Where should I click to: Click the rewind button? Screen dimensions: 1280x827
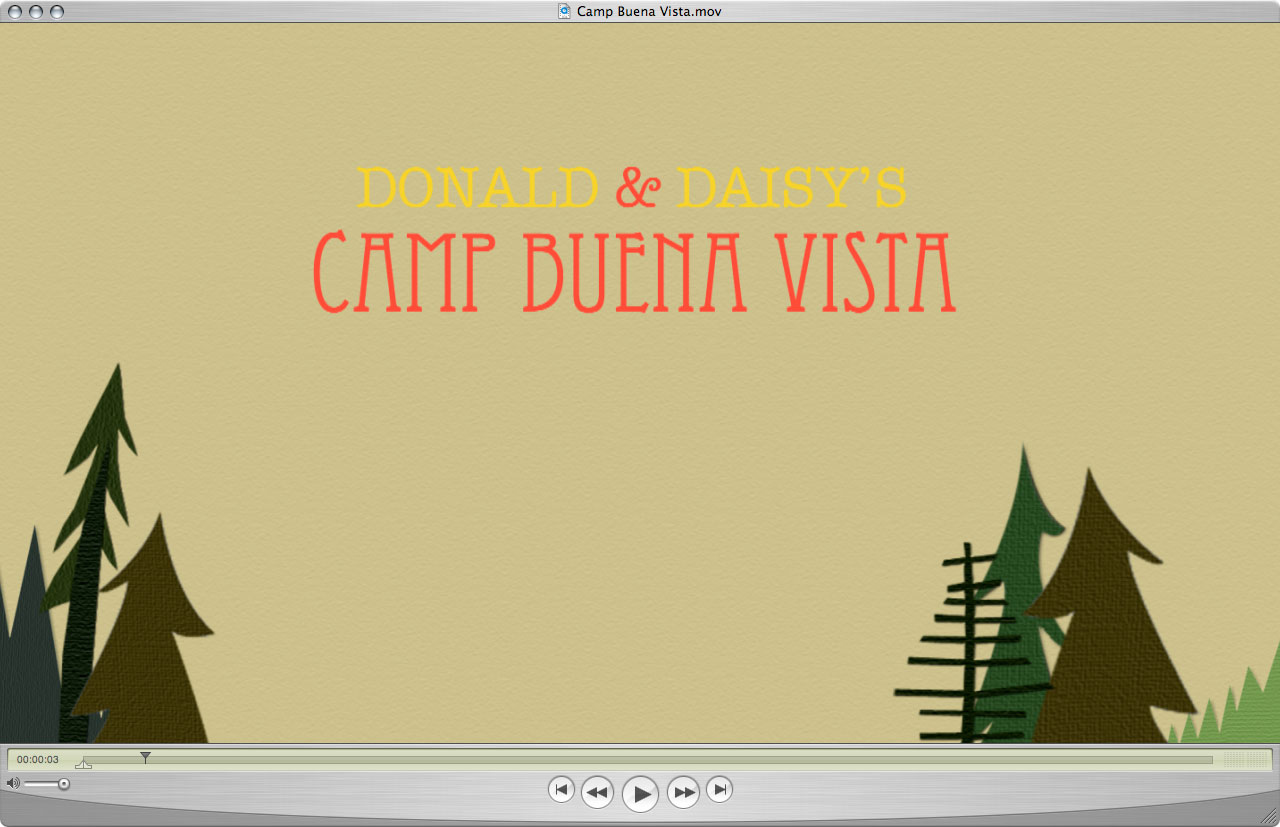pyautogui.click(x=597, y=792)
